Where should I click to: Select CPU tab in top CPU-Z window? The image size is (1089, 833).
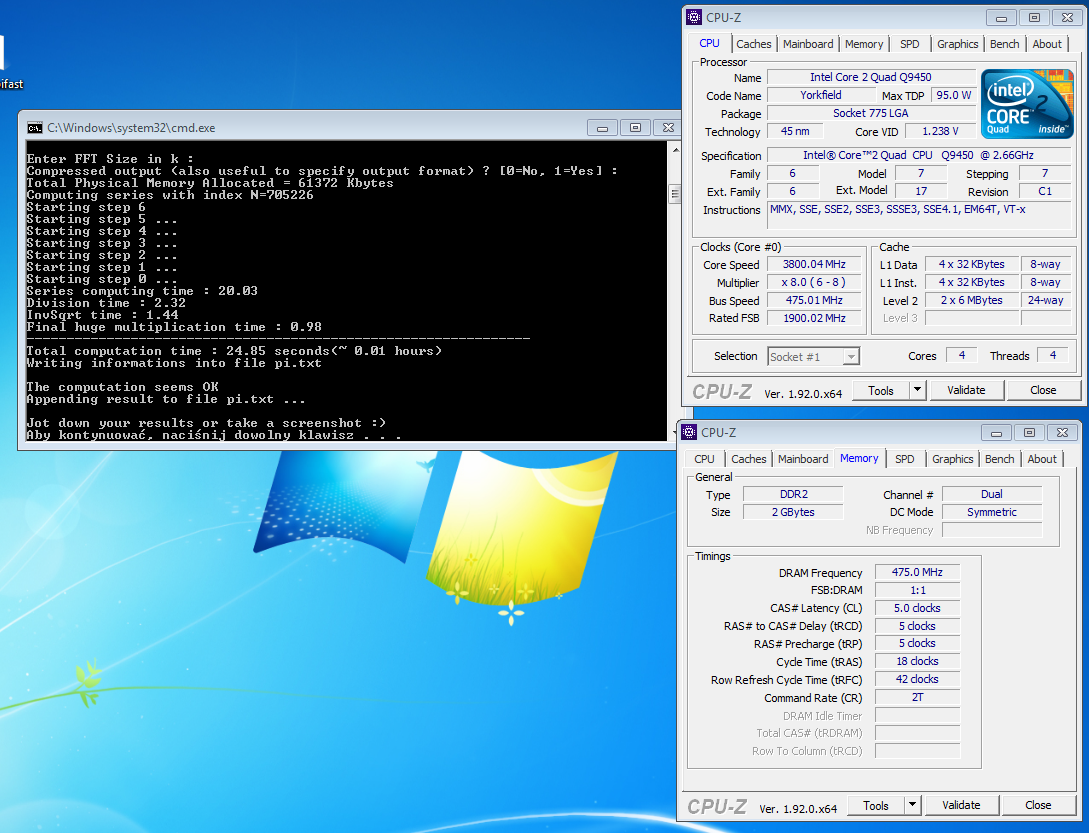[709, 43]
